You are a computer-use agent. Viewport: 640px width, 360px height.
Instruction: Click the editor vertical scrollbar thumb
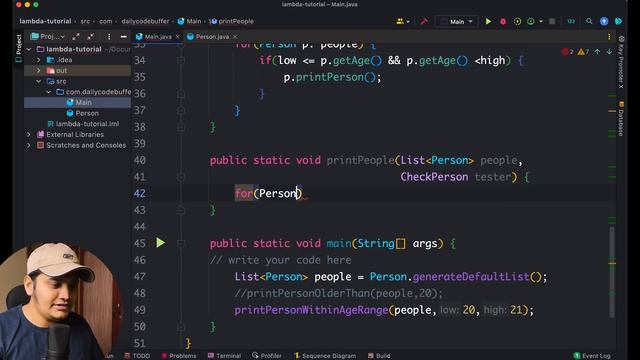tap(612, 271)
